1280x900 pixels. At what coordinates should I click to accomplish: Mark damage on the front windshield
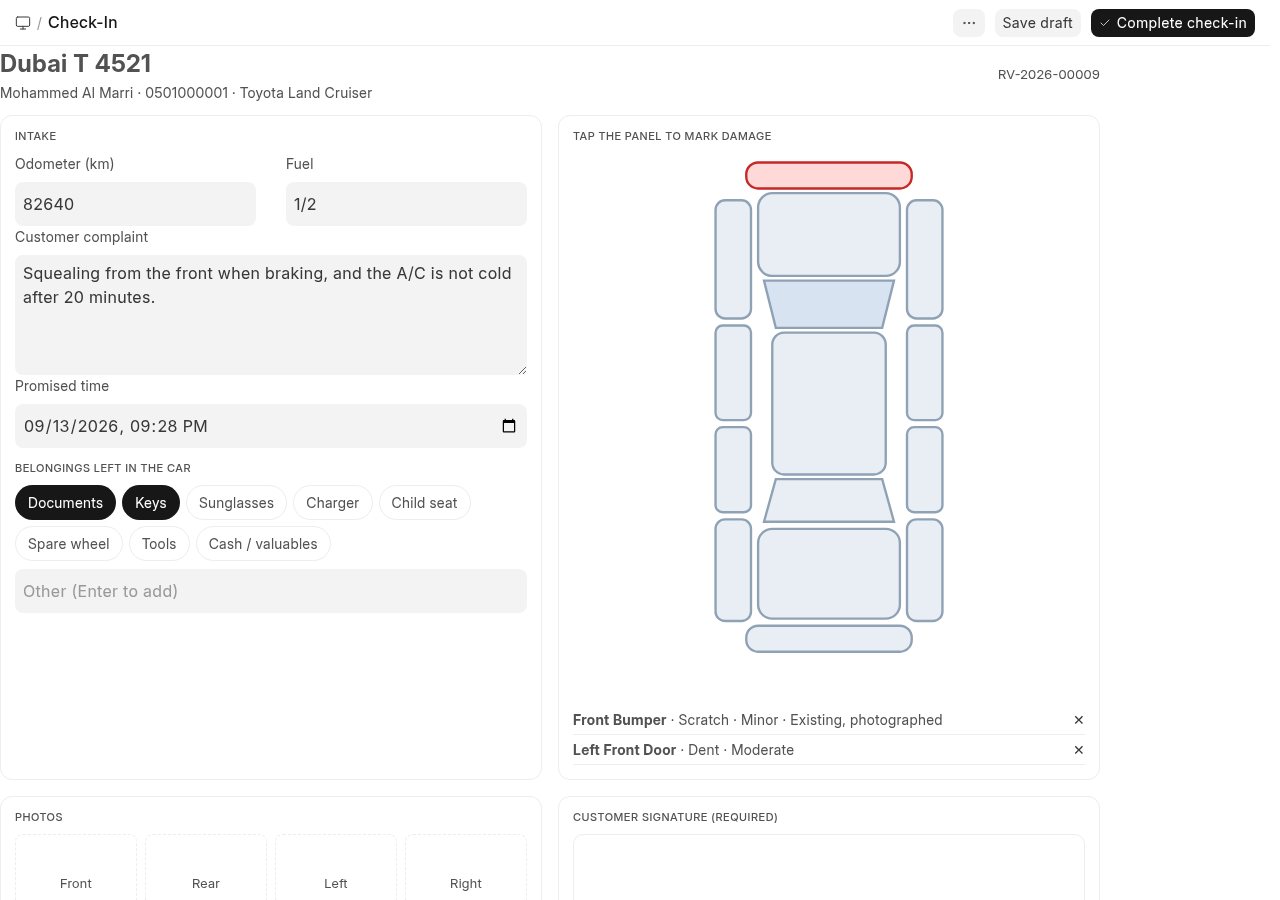(829, 304)
